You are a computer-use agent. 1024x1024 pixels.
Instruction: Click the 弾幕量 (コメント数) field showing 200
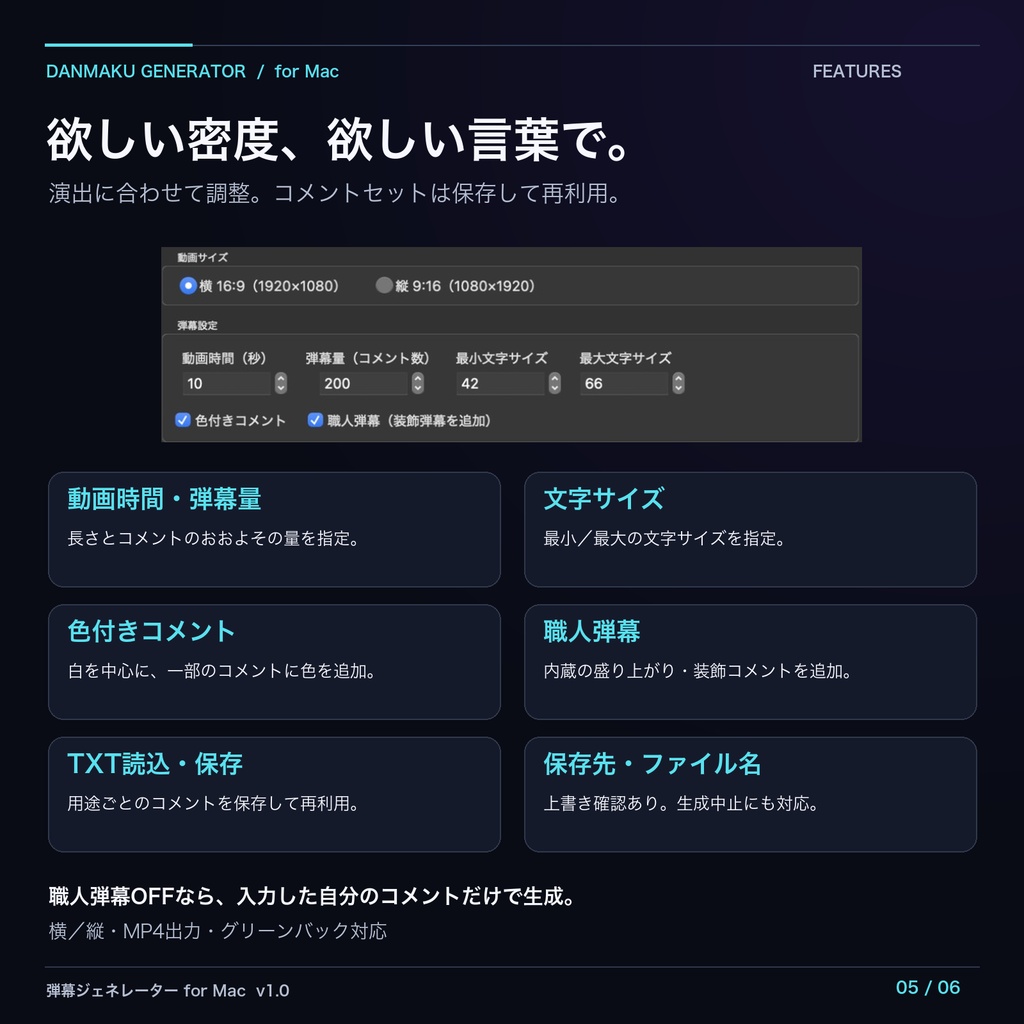pyautogui.click(x=364, y=383)
